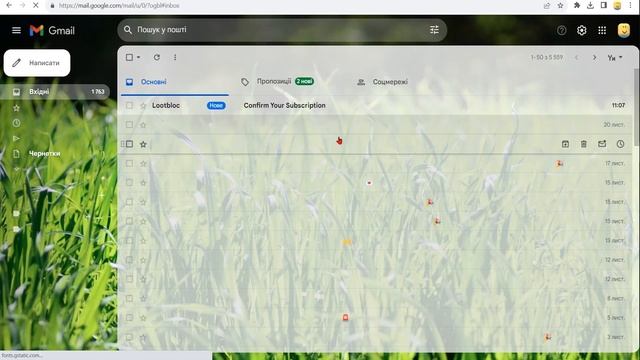Viewport: 640px width, 360px height.
Task: Open Confirm Your Subscription email
Action: (284, 105)
